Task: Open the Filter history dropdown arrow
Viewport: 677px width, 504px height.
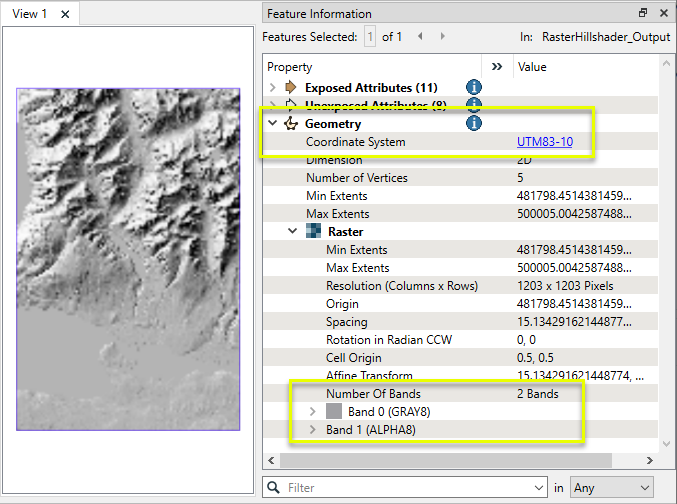Action: tap(540, 487)
